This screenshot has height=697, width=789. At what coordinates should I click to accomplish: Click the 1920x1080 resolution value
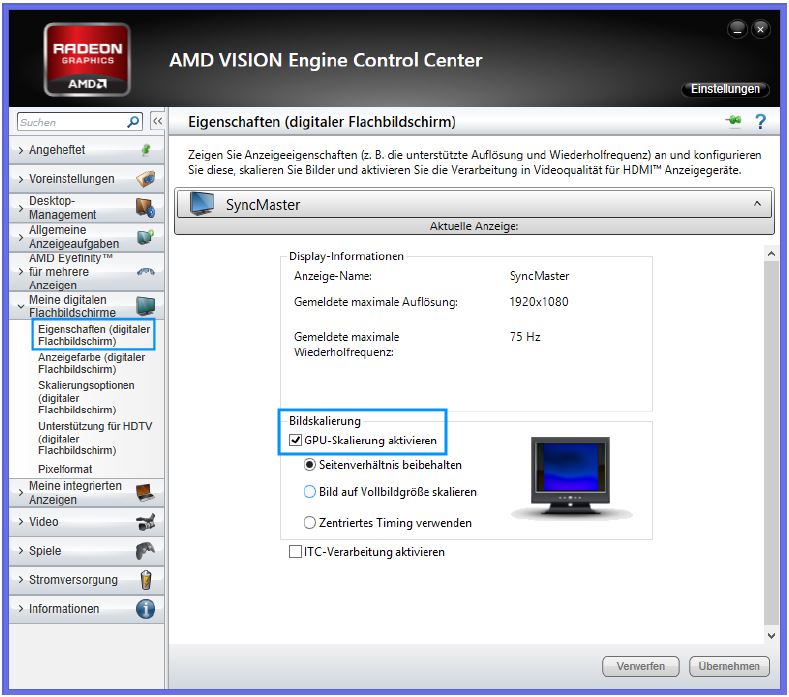[x=538, y=302]
